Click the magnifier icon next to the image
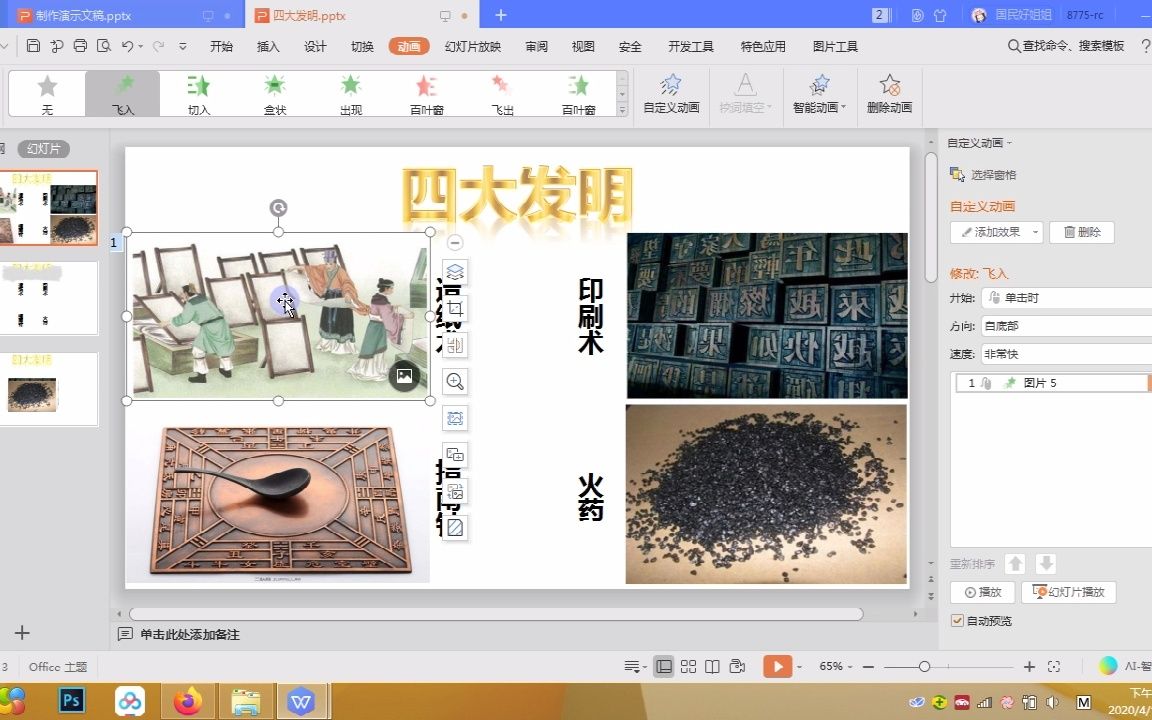 click(x=455, y=381)
